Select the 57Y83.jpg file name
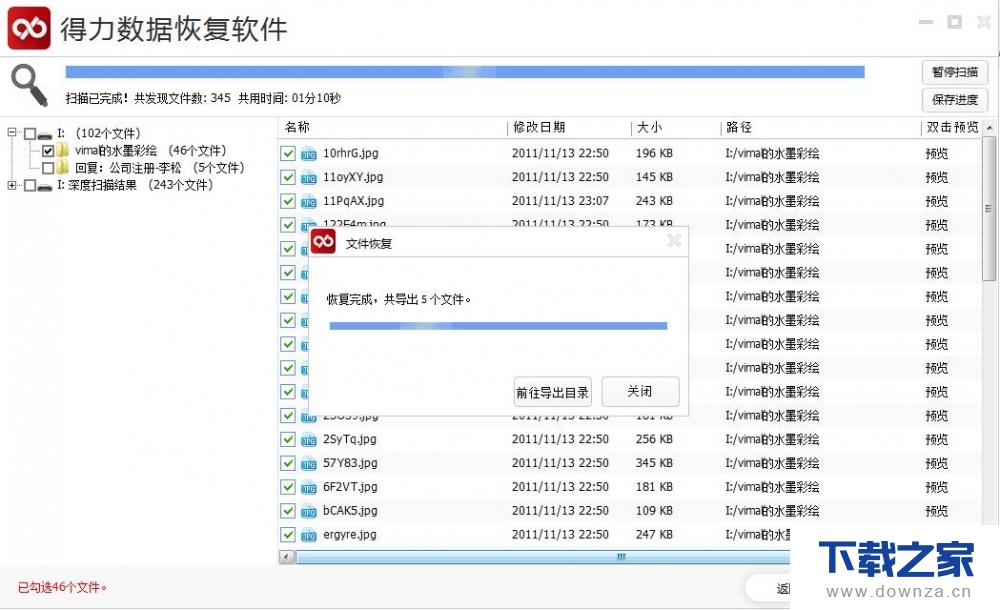1000x610 pixels. (x=350, y=463)
